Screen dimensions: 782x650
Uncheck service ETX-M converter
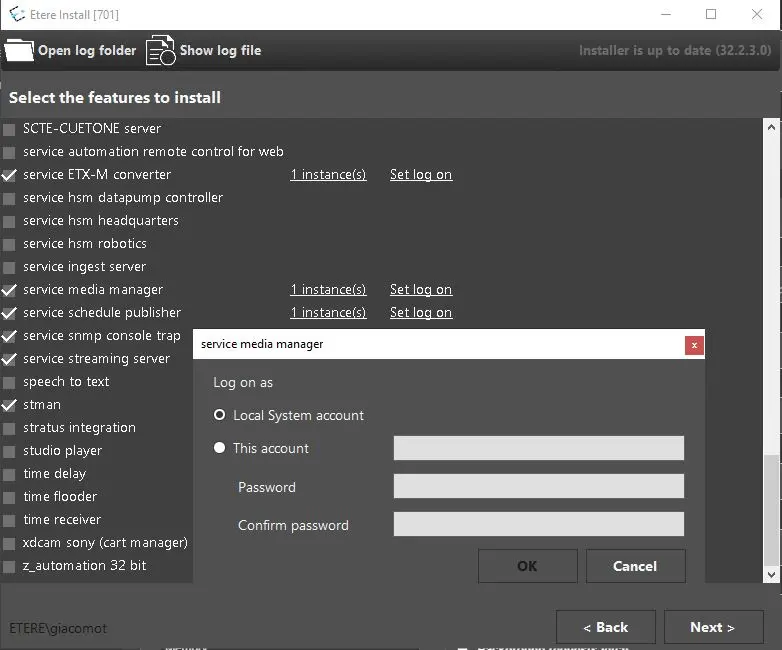pyautogui.click(x=10, y=175)
